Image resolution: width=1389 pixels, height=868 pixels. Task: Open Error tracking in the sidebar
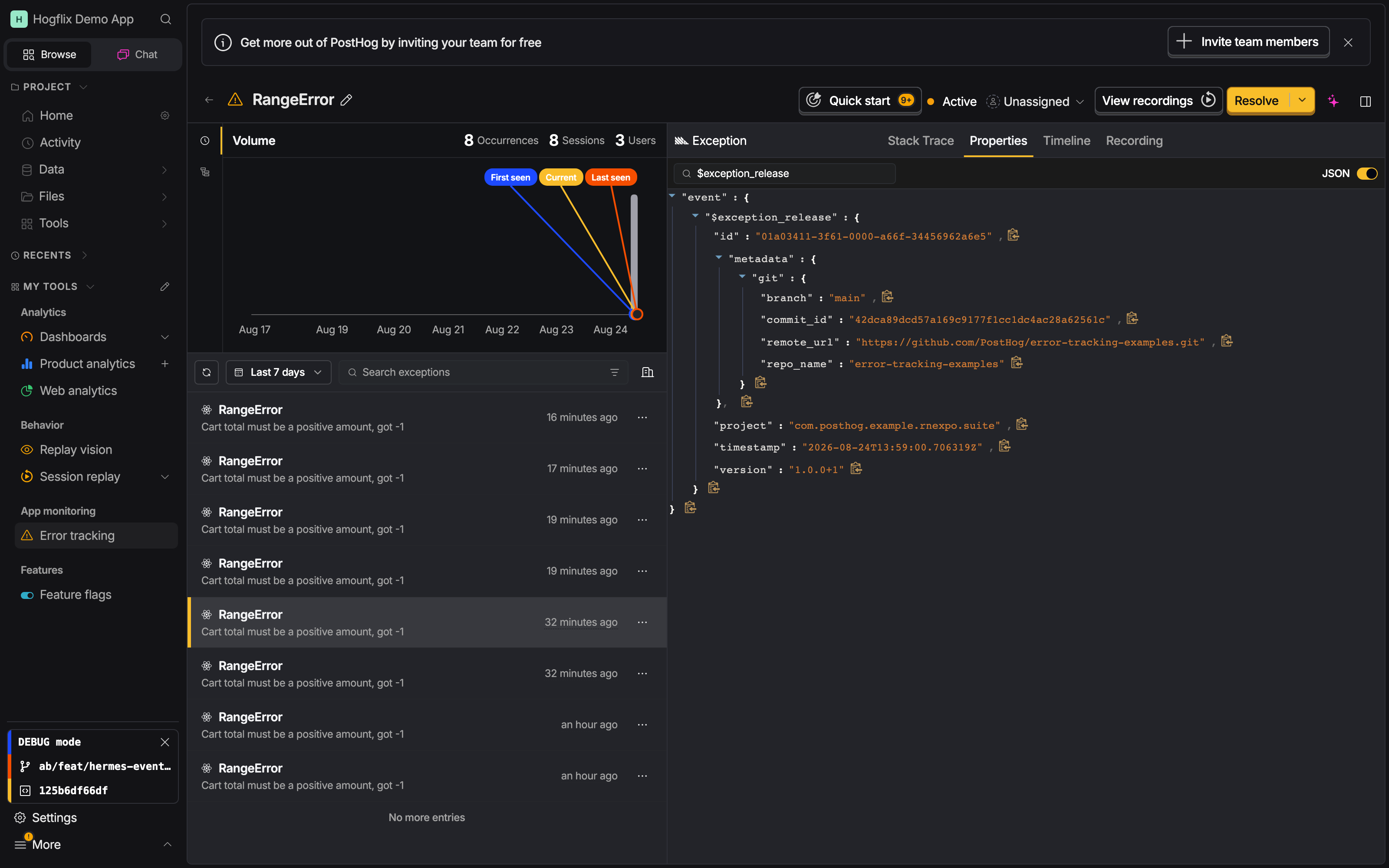96,536
